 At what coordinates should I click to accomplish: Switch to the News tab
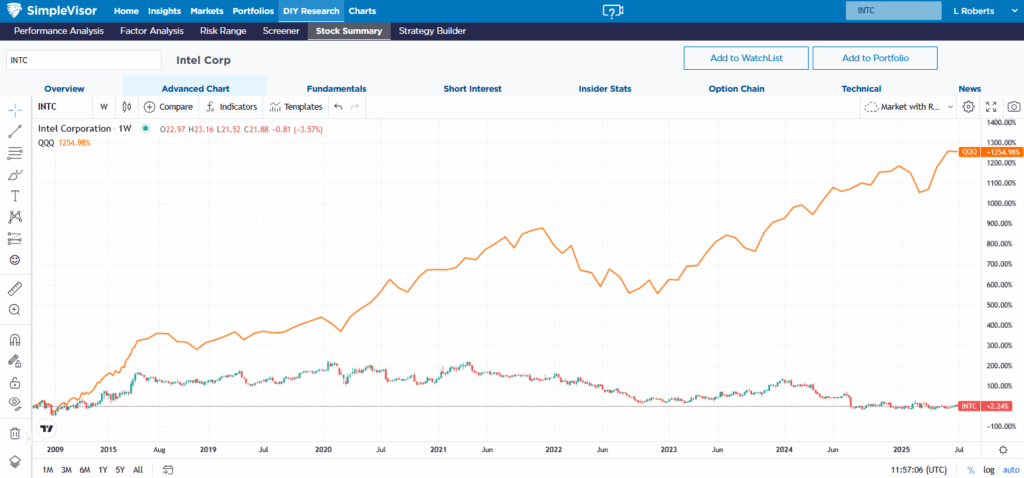[970, 89]
